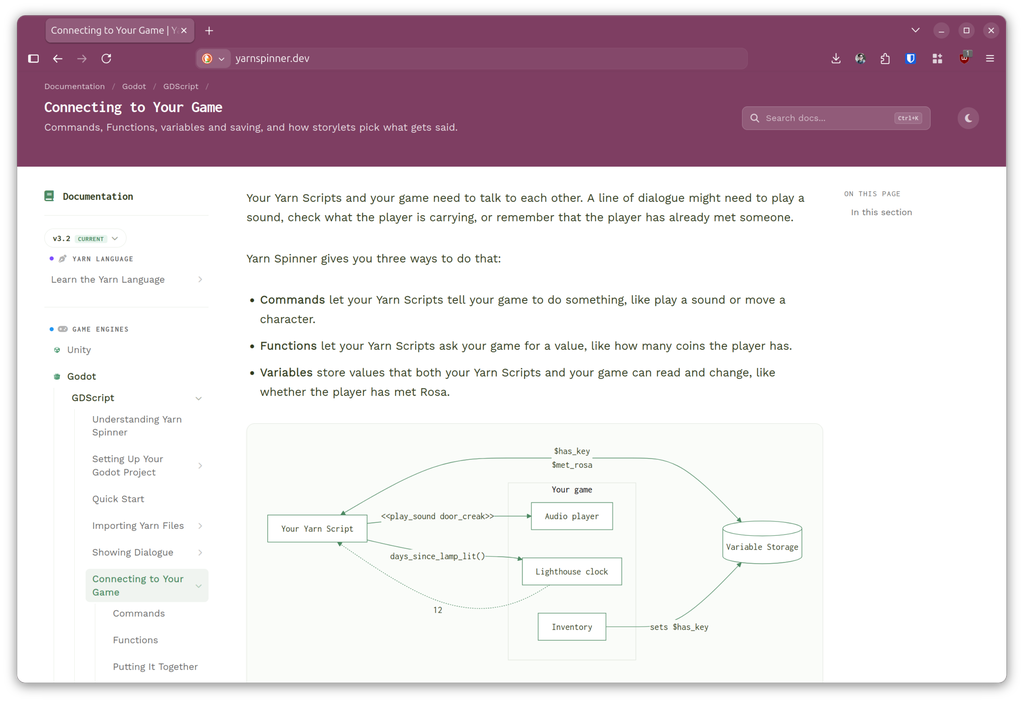Open Putting It Together subpage

155,667
